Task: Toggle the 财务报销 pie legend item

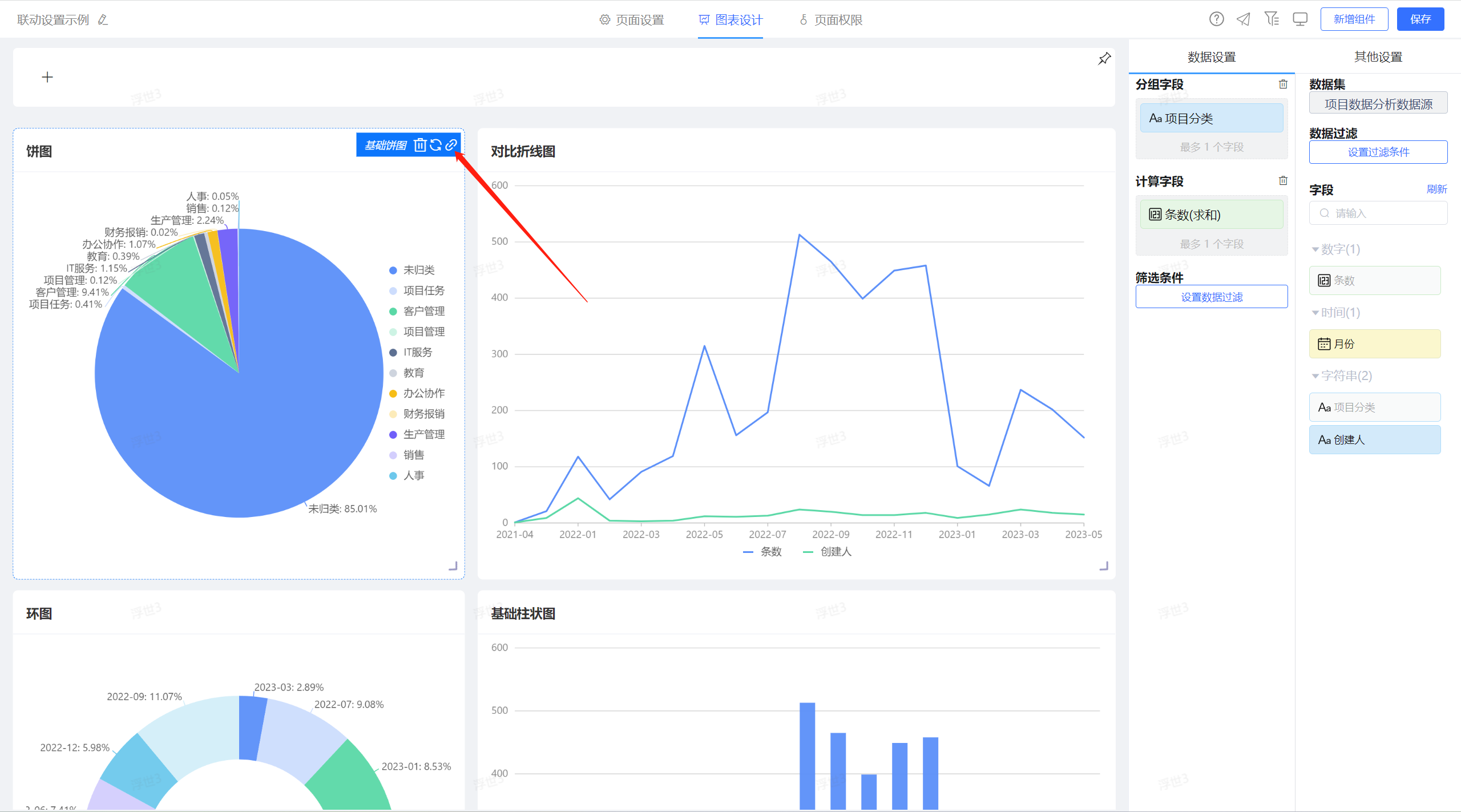Action: 417,414
